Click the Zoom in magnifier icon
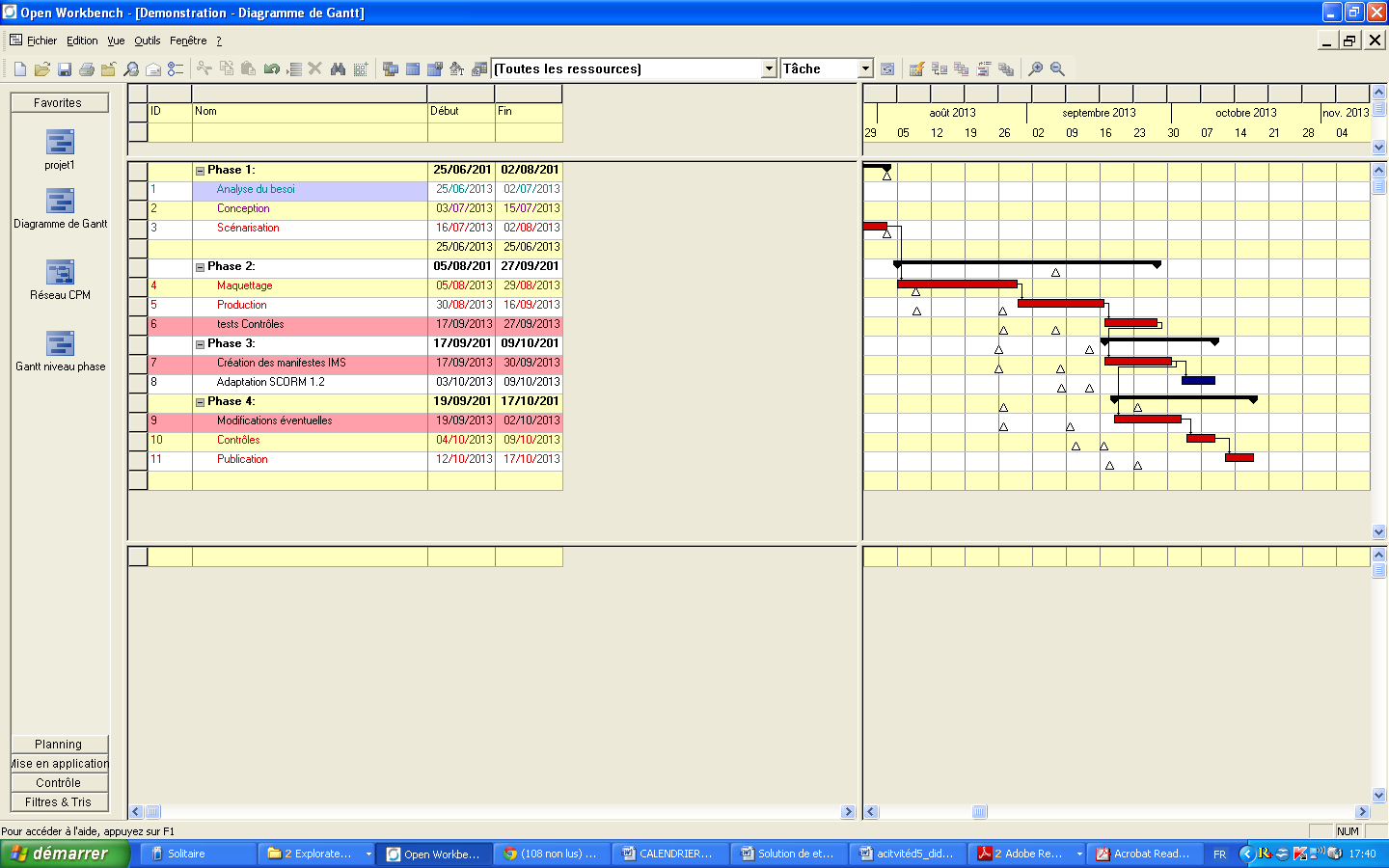1389x868 pixels. [x=1036, y=69]
